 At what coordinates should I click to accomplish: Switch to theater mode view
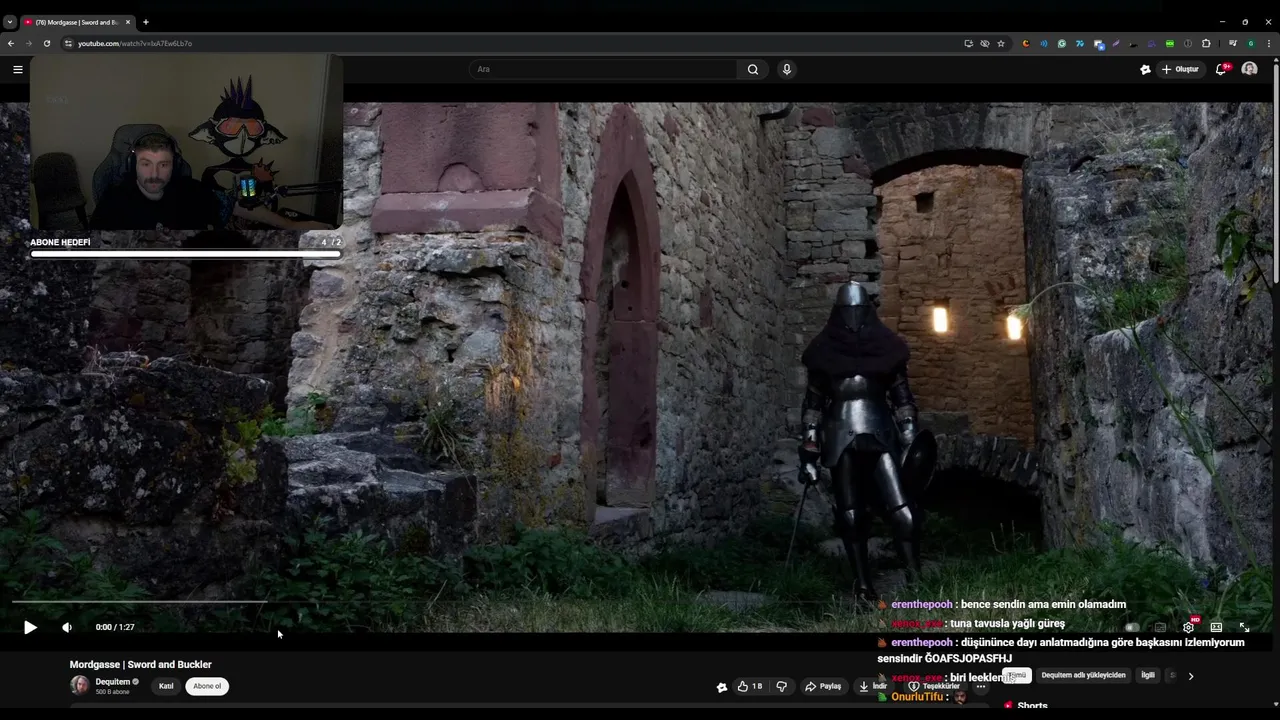pyautogui.click(x=1216, y=627)
